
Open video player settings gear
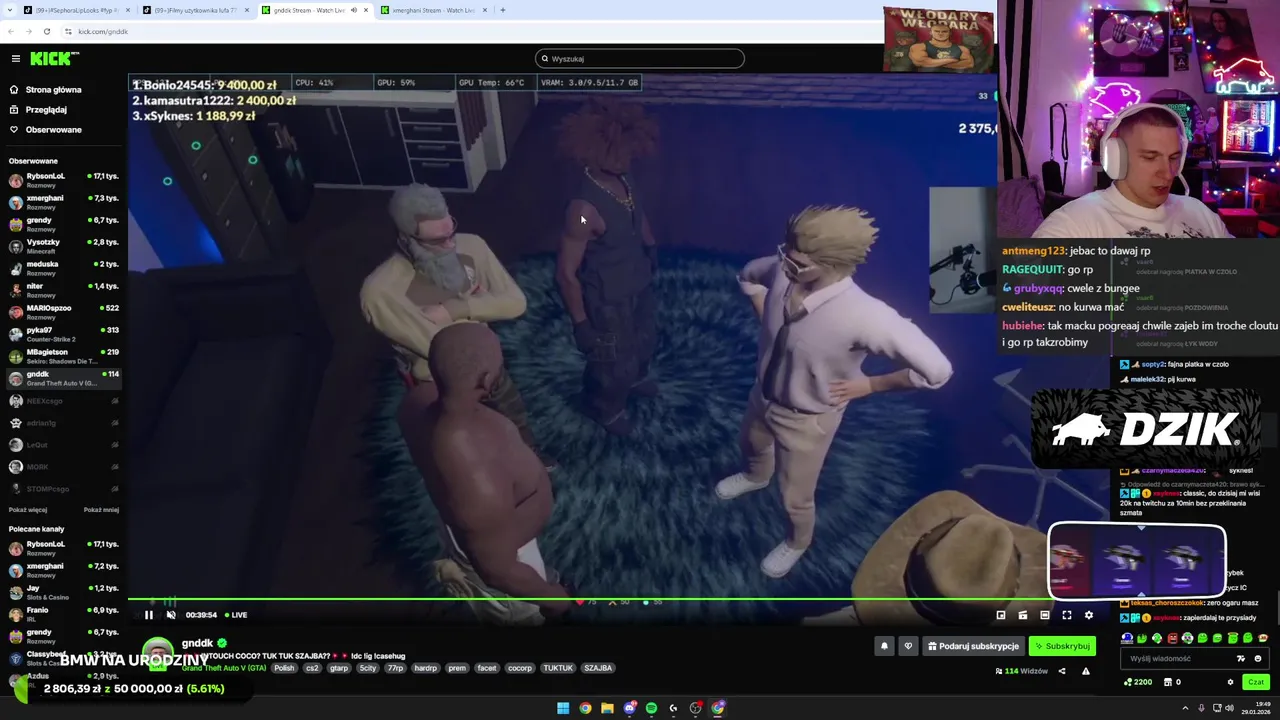point(1089,615)
